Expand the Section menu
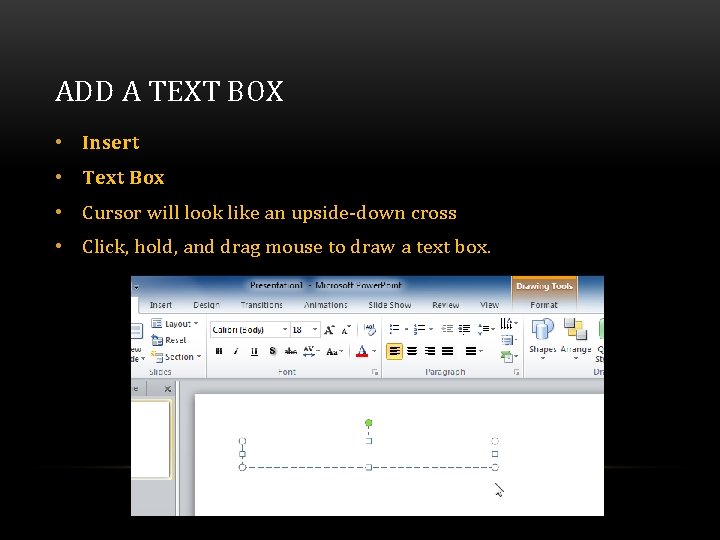The width and height of the screenshot is (720, 540). [x=176, y=357]
